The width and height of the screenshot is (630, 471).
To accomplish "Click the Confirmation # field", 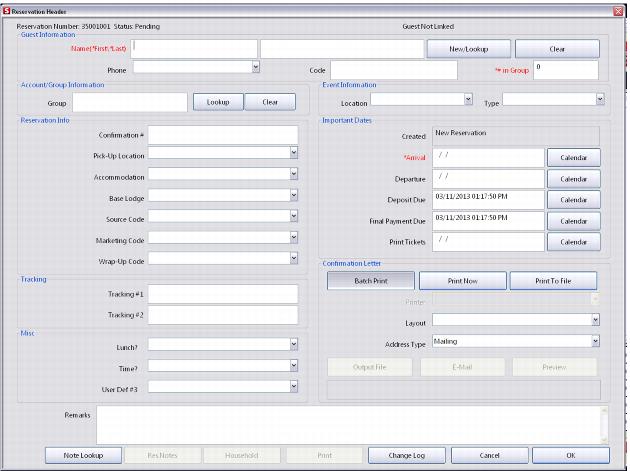I will point(223,135).
